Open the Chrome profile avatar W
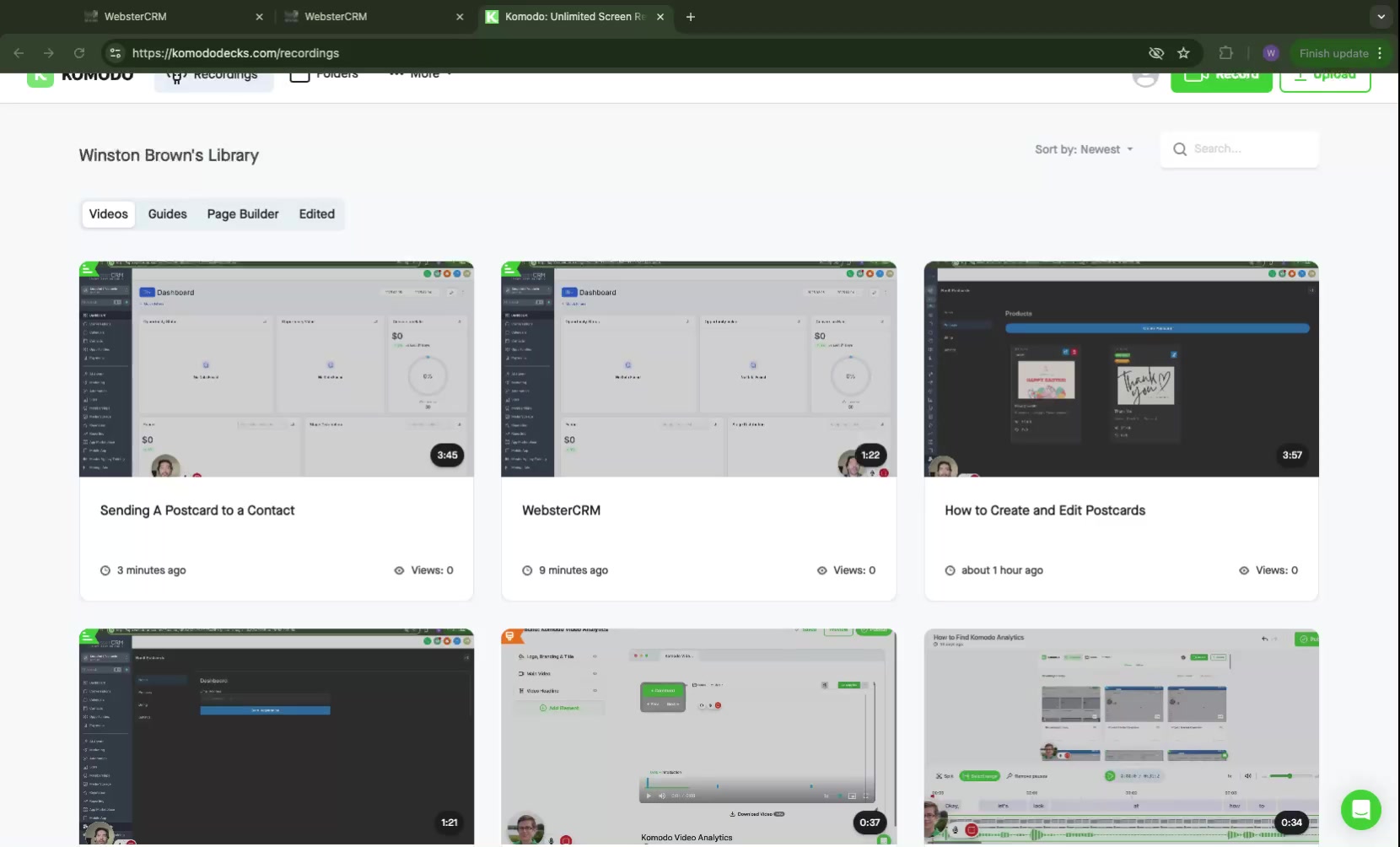This screenshot has height=847, width=1400. 1271,53
